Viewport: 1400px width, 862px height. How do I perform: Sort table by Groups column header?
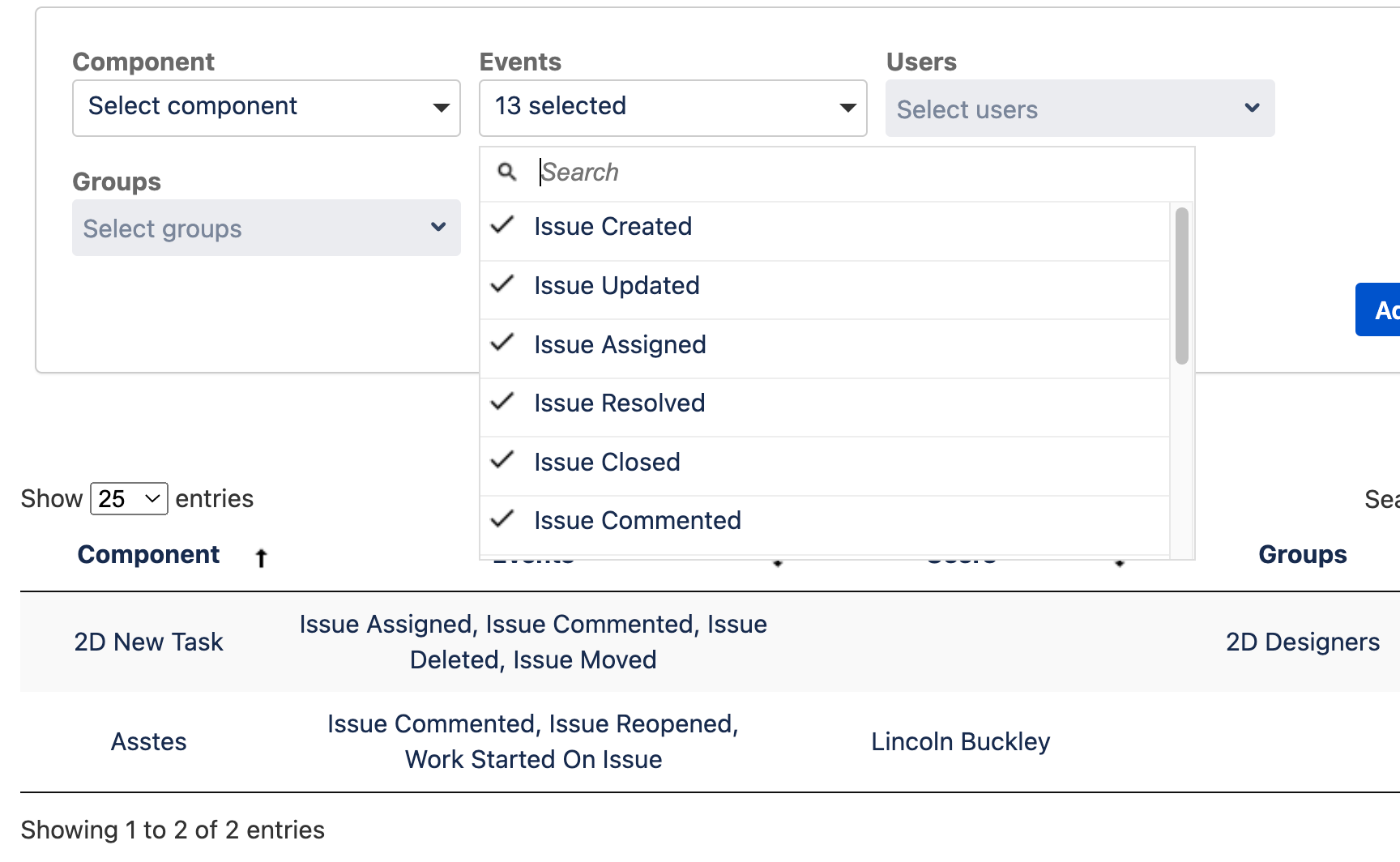coord(1302,555)
